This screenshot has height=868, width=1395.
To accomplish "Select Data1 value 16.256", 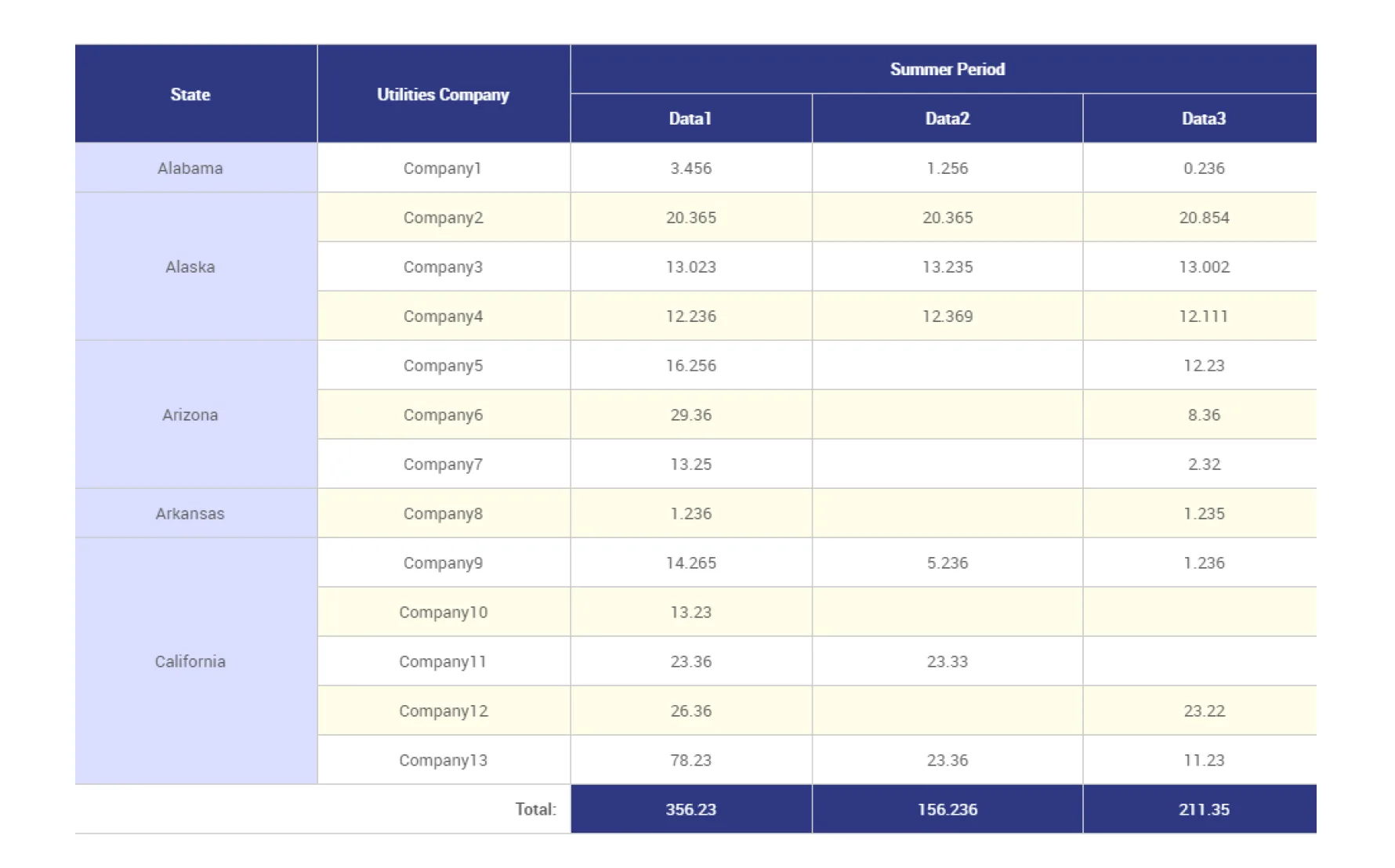I will [691, 365].
